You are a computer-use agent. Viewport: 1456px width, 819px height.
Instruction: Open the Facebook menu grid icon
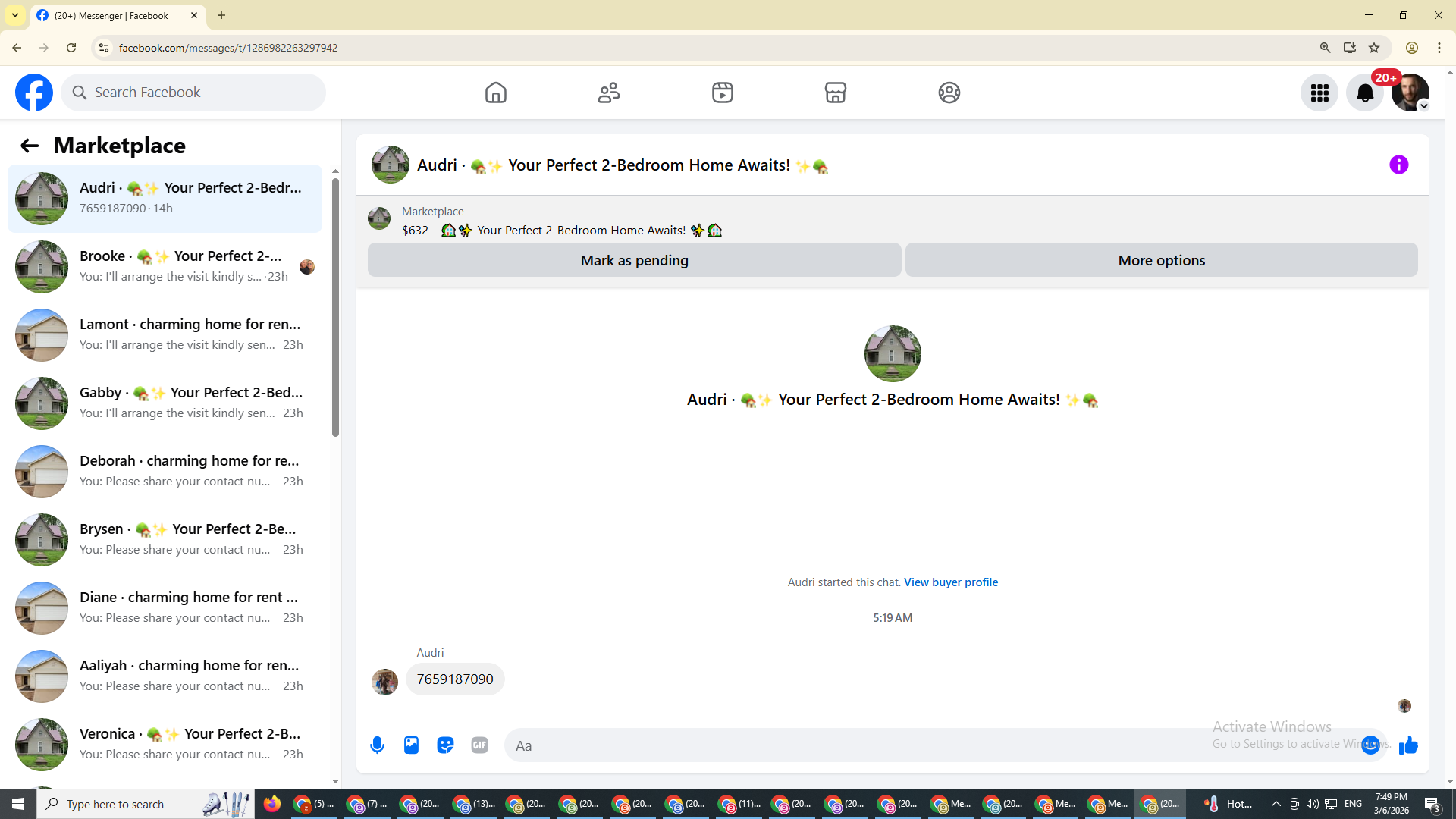click(1319, 93)
